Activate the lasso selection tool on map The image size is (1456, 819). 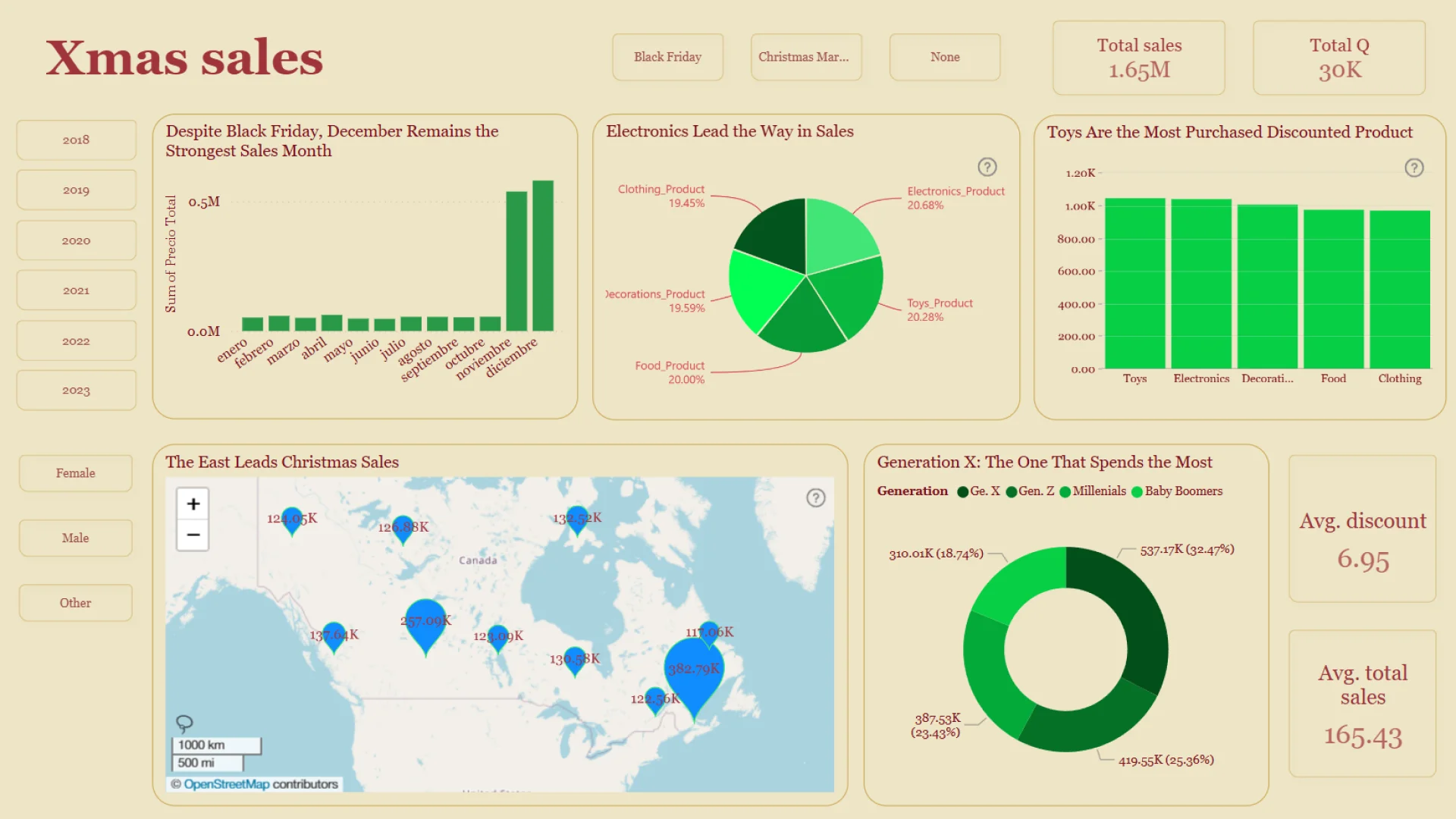click(184, 723)
